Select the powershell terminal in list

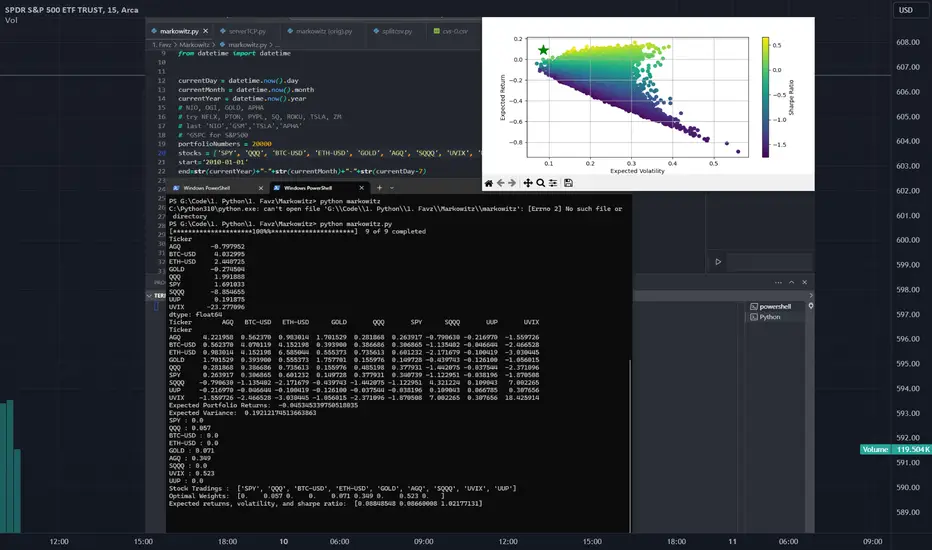(775, 307)
